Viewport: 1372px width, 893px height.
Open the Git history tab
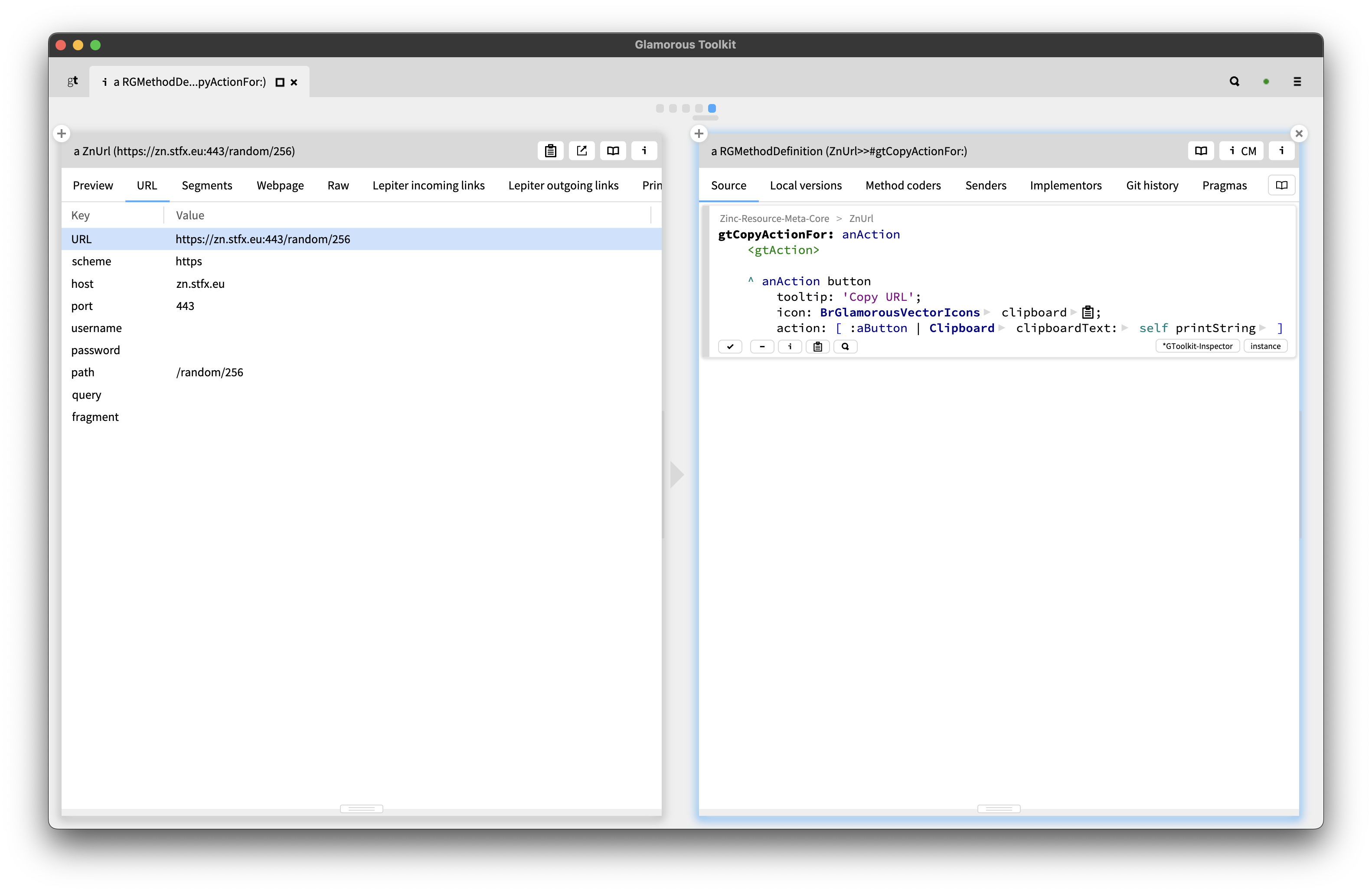coord(1152,185)
